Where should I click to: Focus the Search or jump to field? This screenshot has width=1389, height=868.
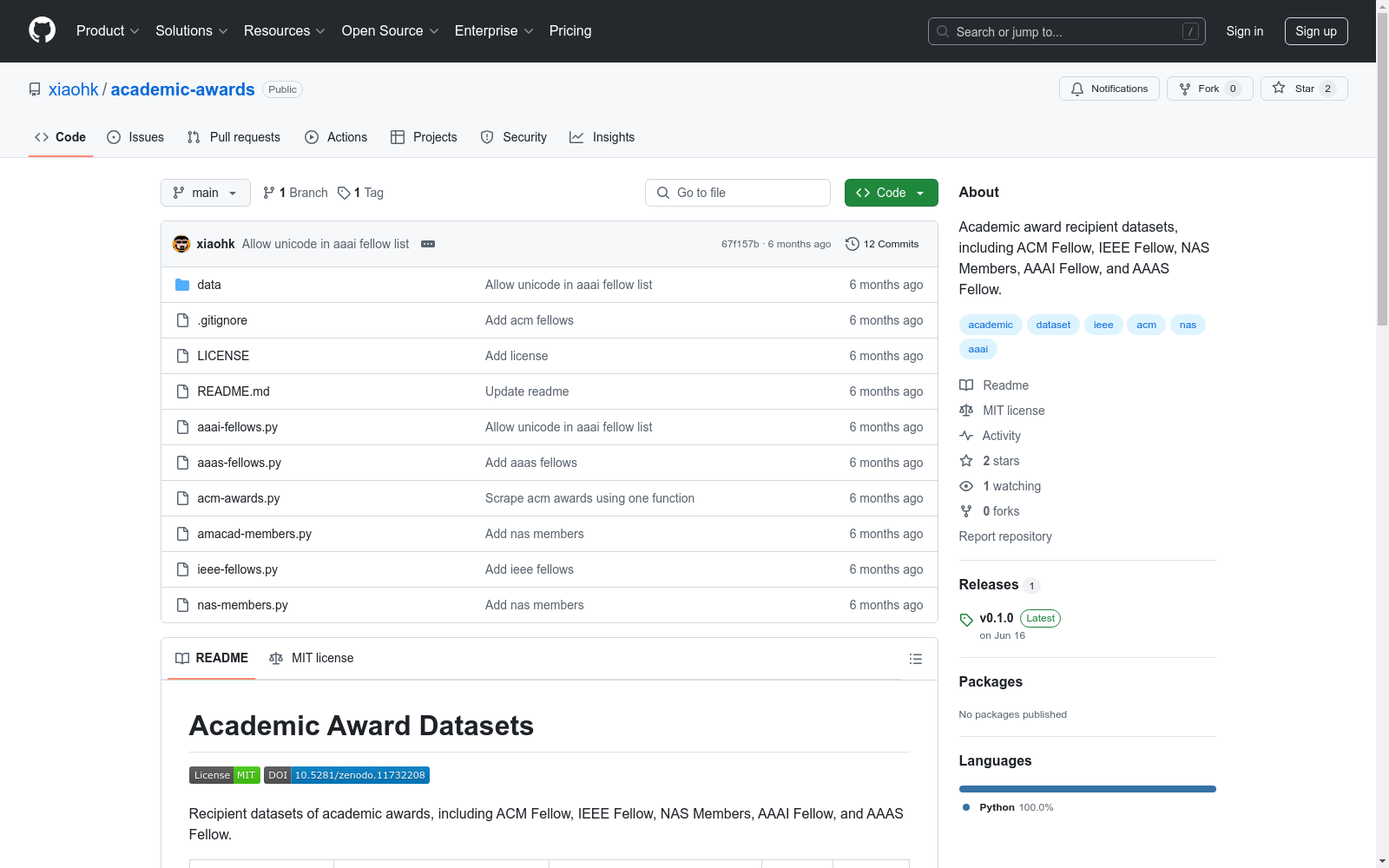point(1067,31)
